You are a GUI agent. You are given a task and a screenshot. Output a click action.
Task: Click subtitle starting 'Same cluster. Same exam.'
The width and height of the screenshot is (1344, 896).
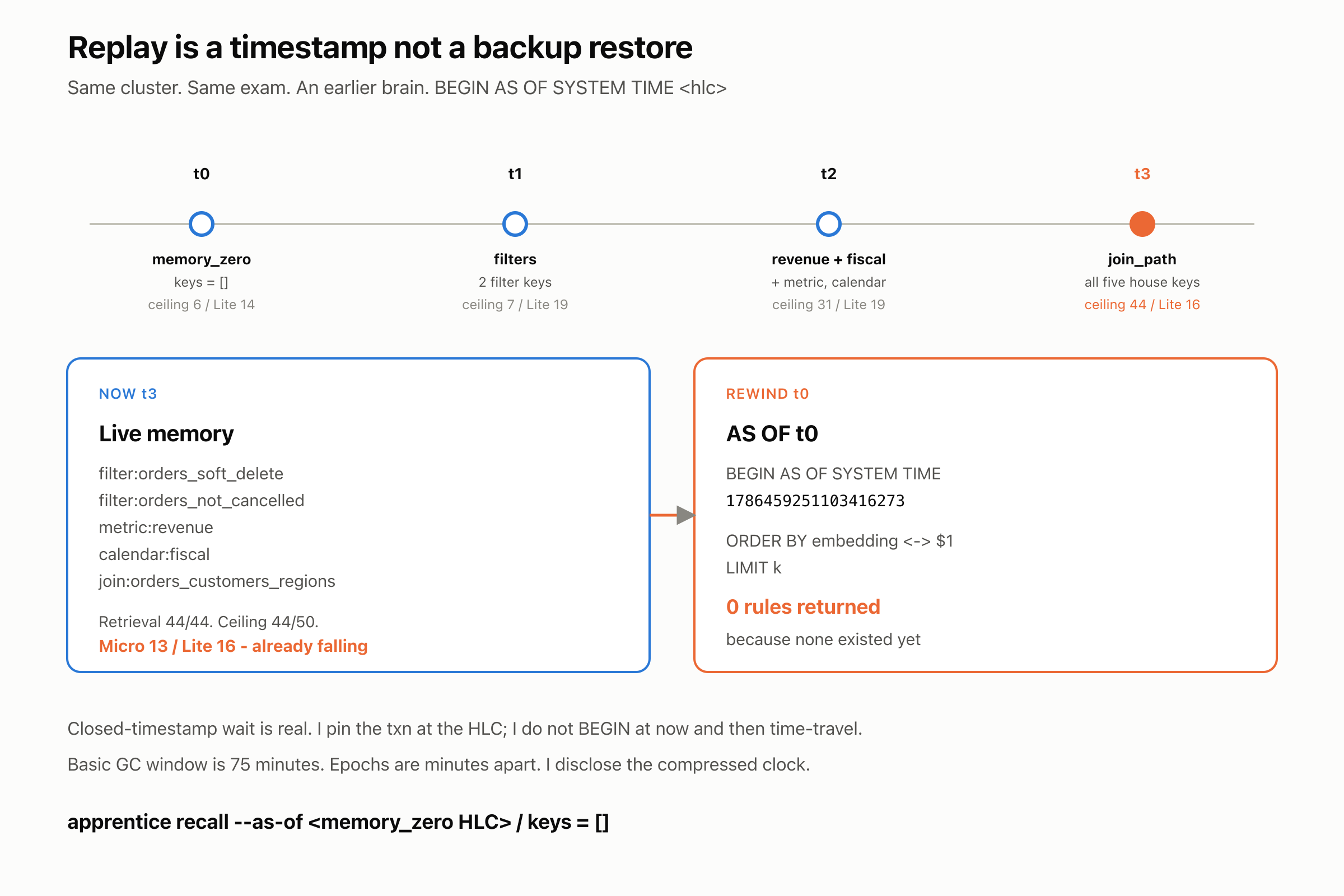click(x=397, y=88)
